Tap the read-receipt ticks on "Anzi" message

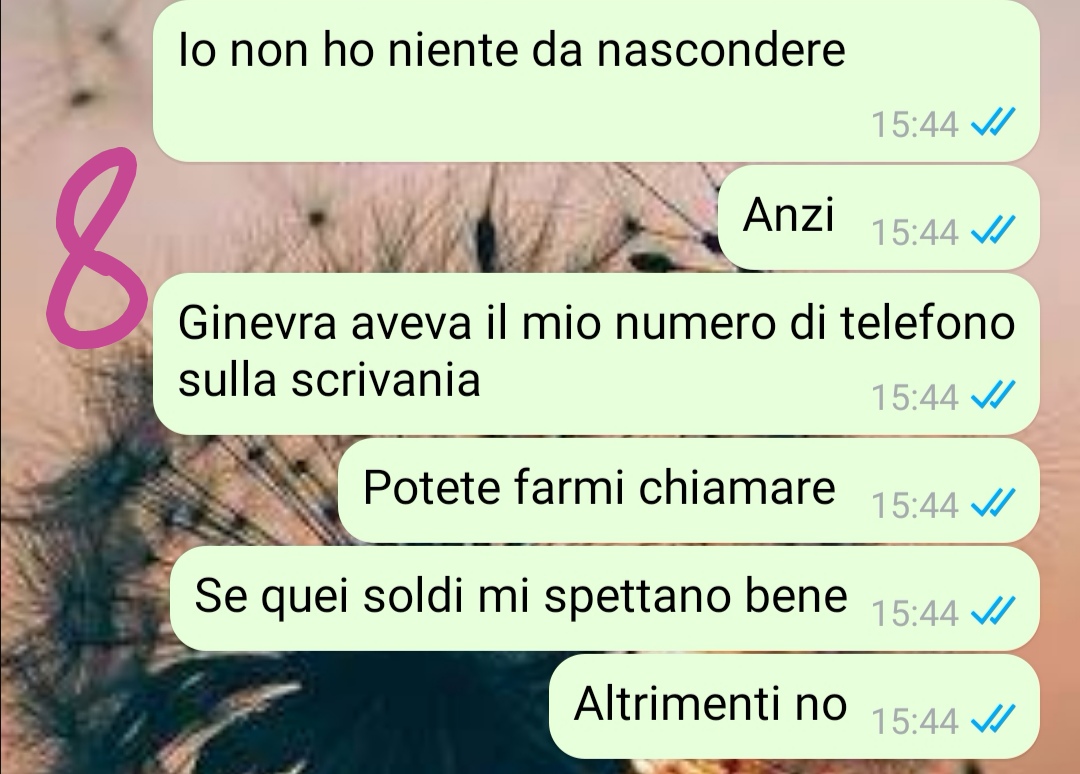click(993, 230)
